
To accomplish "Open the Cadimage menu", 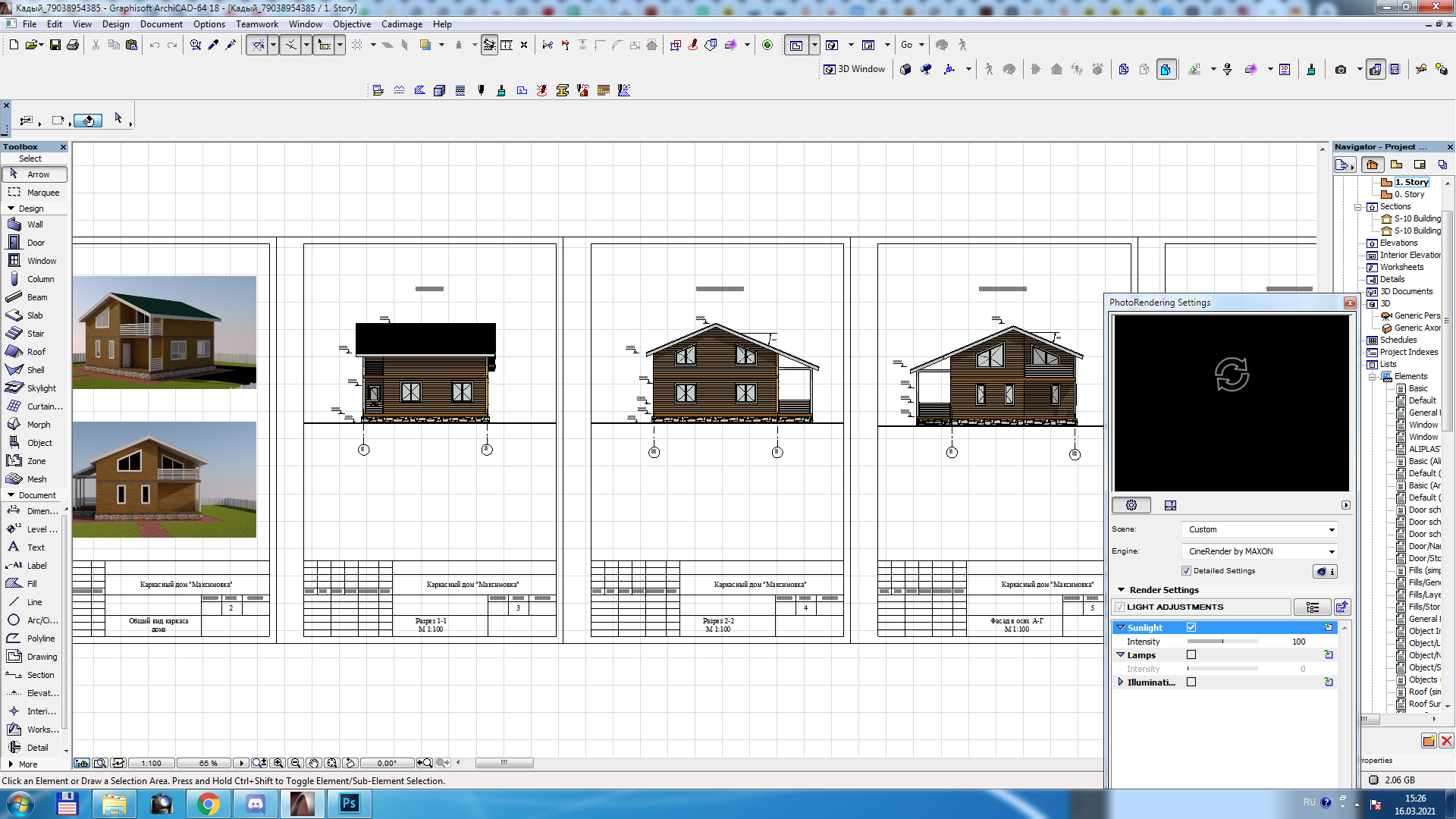I will (402, 24).
